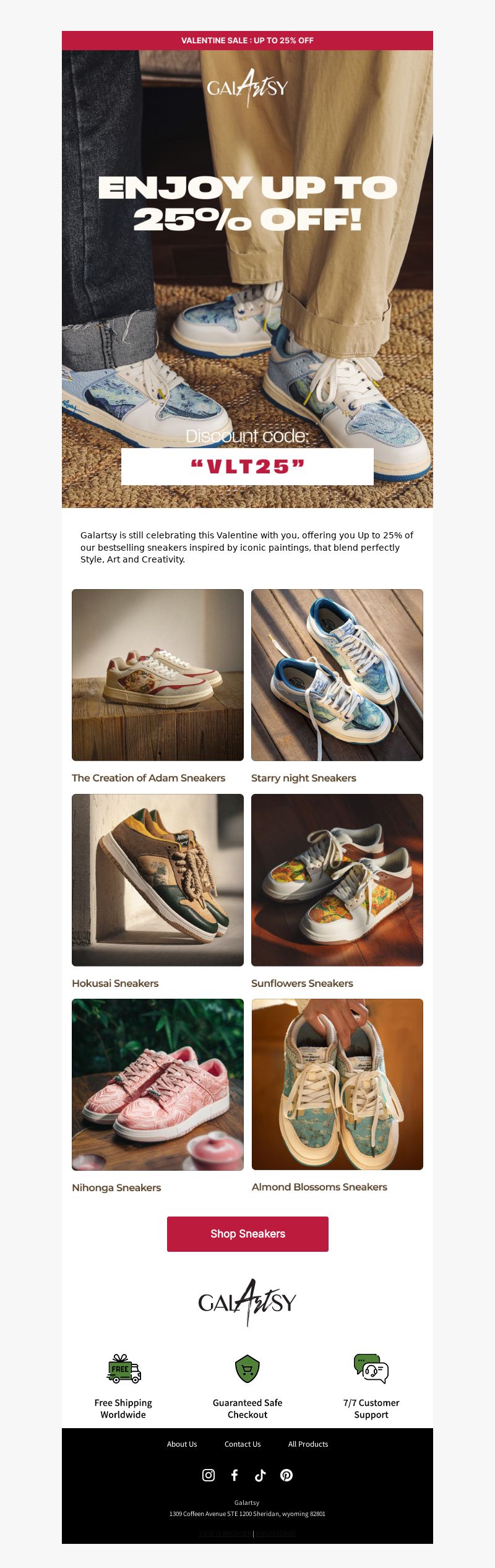Image resolution: width=495 pixels, height=1568 pixels.
Task: Open Galartsy's TikTok icon
Action: 260,1475
